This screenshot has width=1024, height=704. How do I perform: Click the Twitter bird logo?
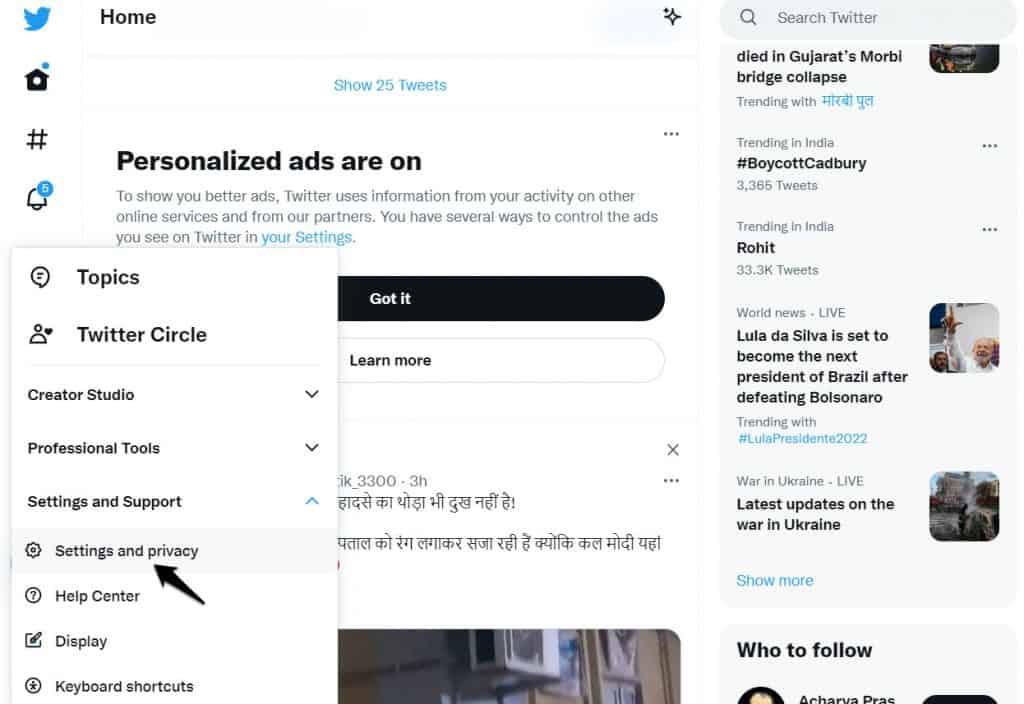click(x=37, y=18)
